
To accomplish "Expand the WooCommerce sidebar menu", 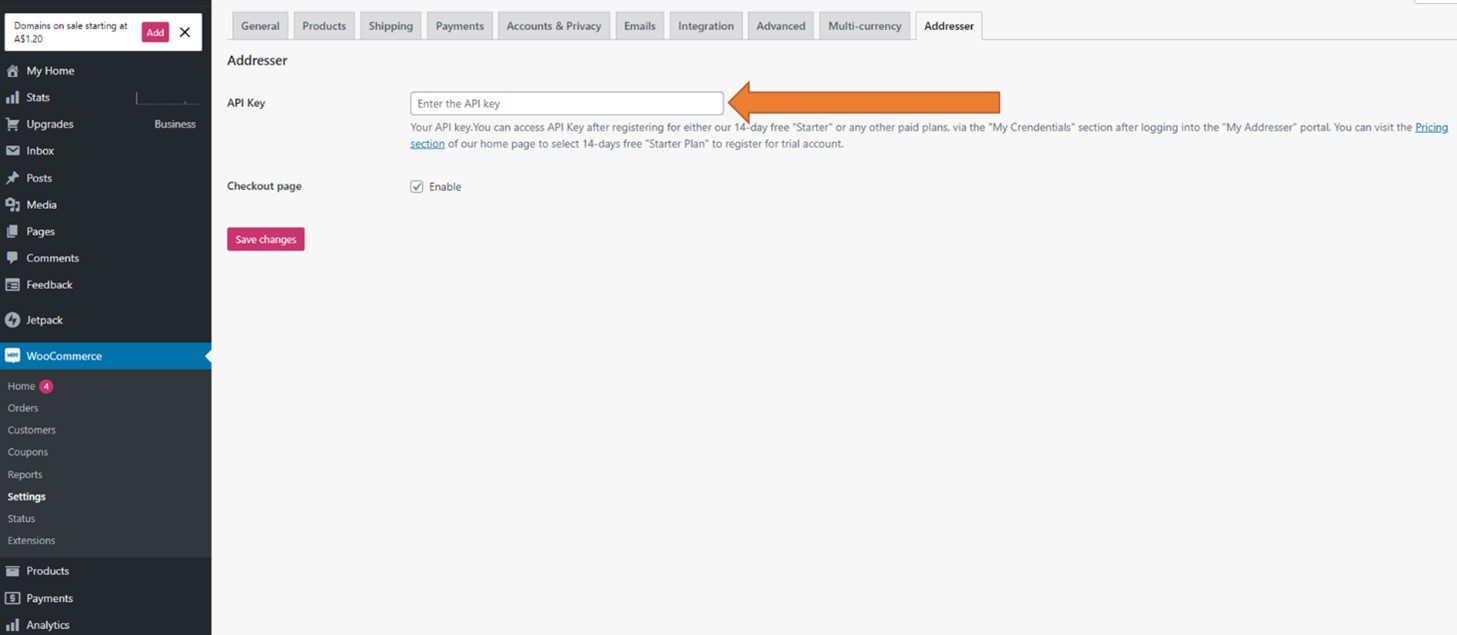I will 64,356.
